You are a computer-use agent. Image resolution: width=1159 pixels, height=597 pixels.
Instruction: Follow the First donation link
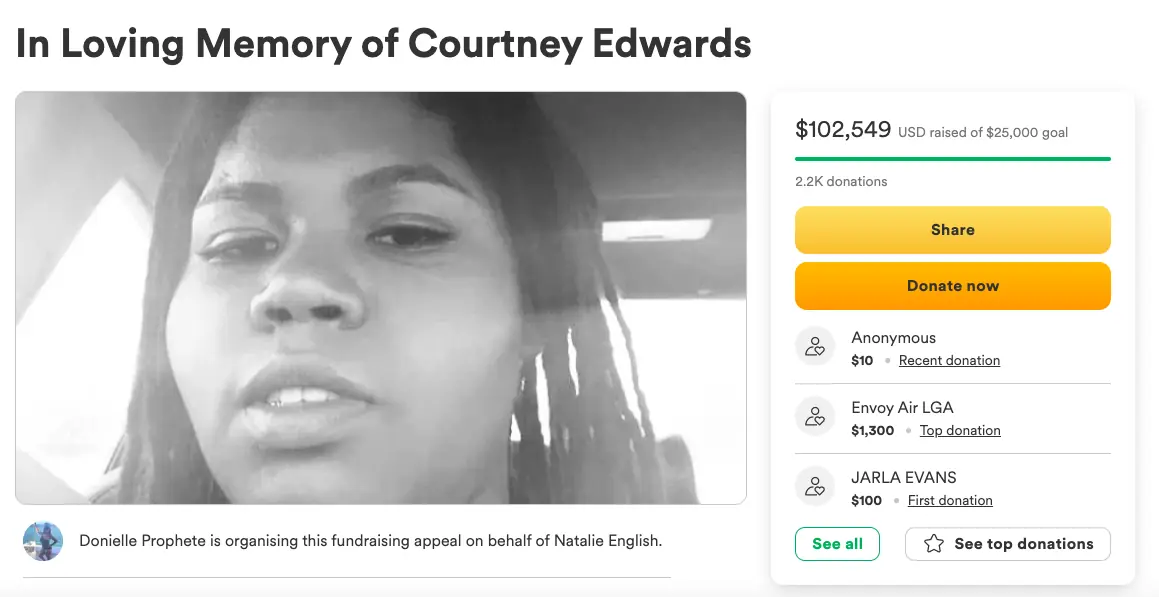click(x=950, y=500)
